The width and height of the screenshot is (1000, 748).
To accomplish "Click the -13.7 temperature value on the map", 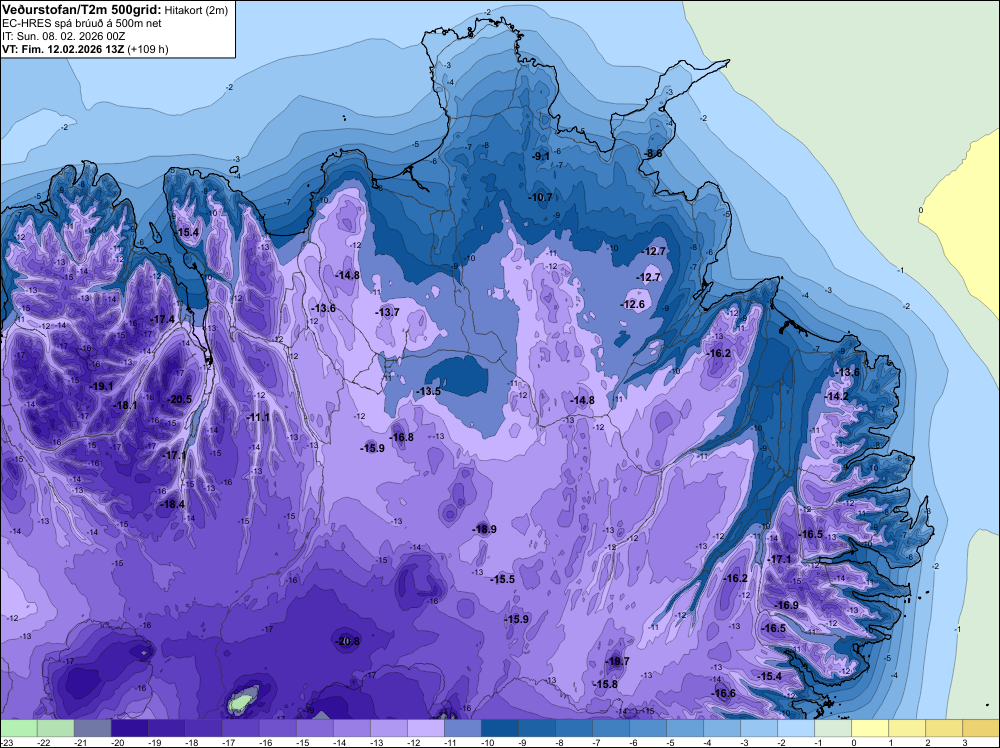I will [x=387, y=312].
